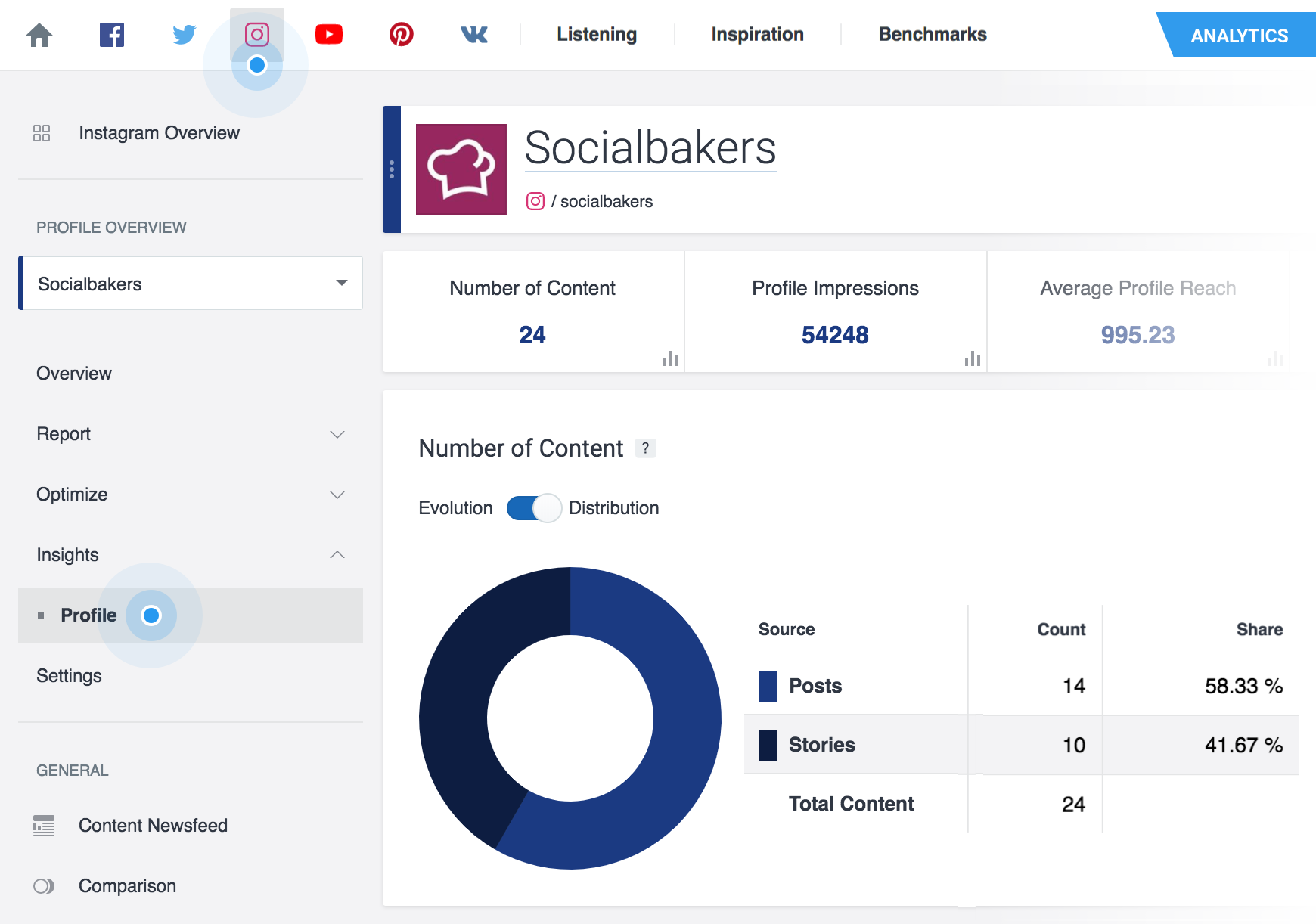Switch to the Listening tab
Image resolution: width=1316 pixels, height=924 pixels.
coord(596,34)
